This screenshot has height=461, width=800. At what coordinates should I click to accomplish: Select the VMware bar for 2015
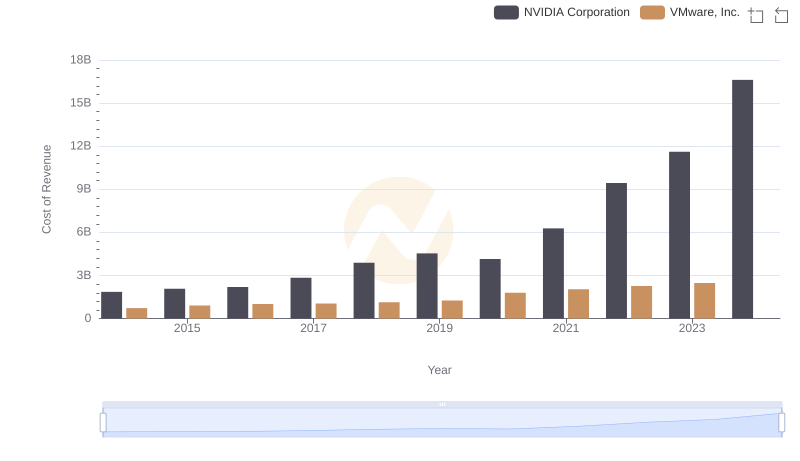[x=199, y=312]
